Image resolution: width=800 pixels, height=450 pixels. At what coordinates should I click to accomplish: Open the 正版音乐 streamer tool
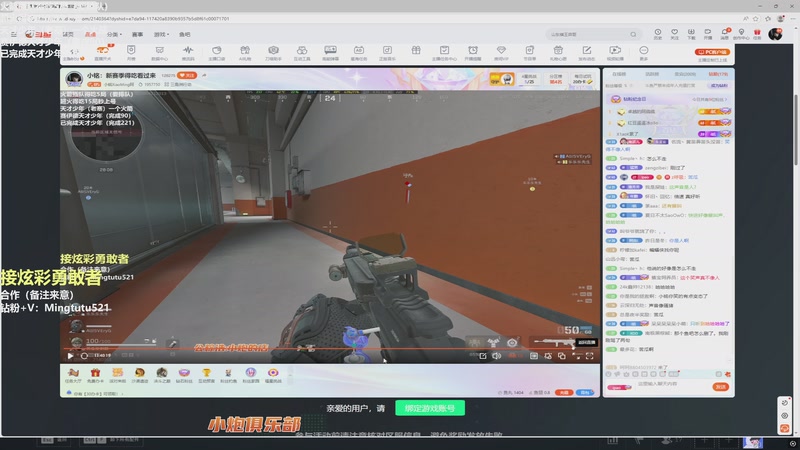coord(387,53)
